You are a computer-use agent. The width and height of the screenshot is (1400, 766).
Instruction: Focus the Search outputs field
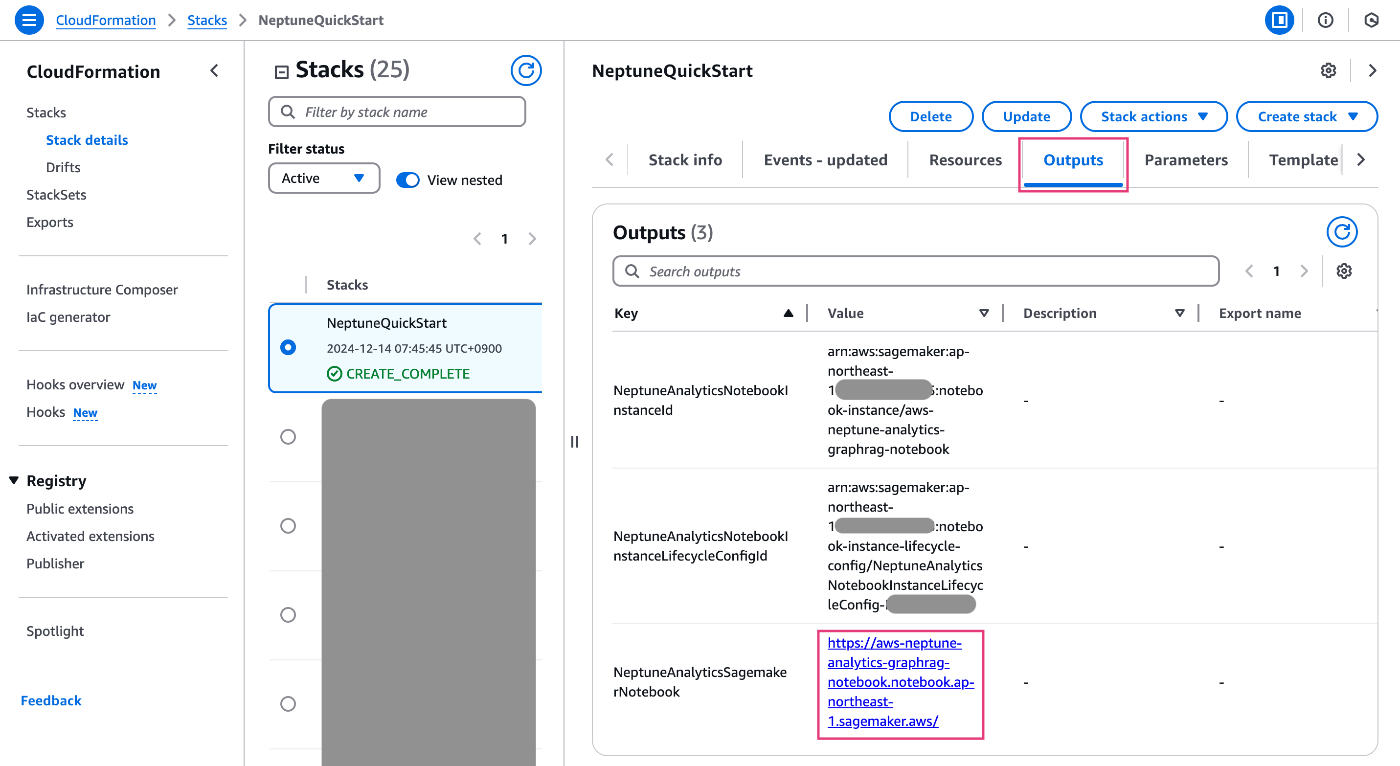point(915,272)
